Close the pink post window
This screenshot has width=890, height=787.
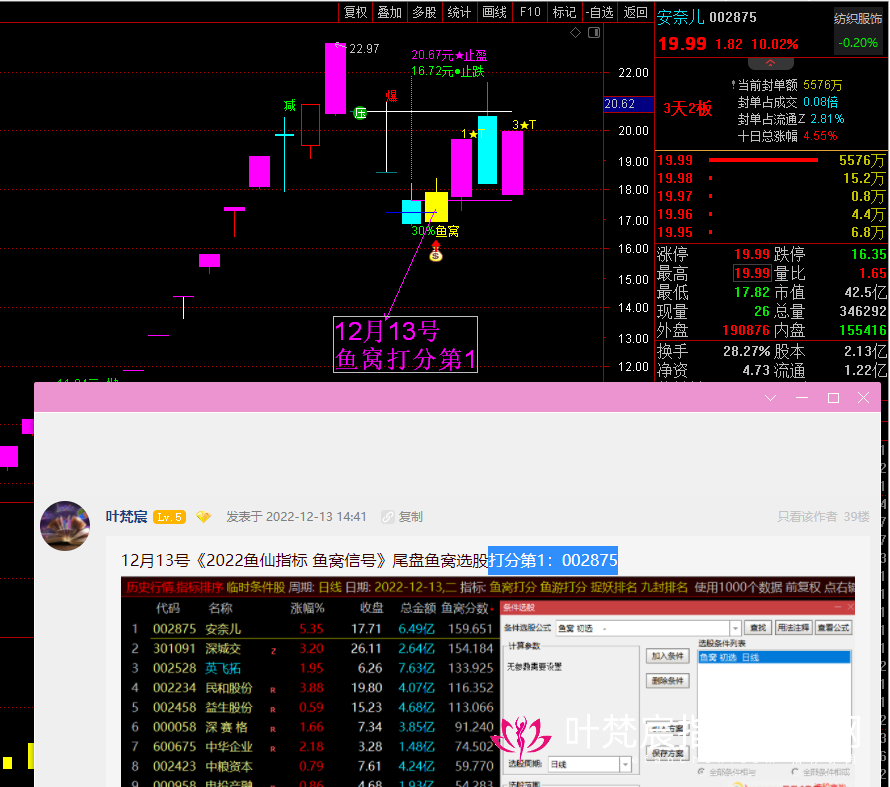(863, 398)
